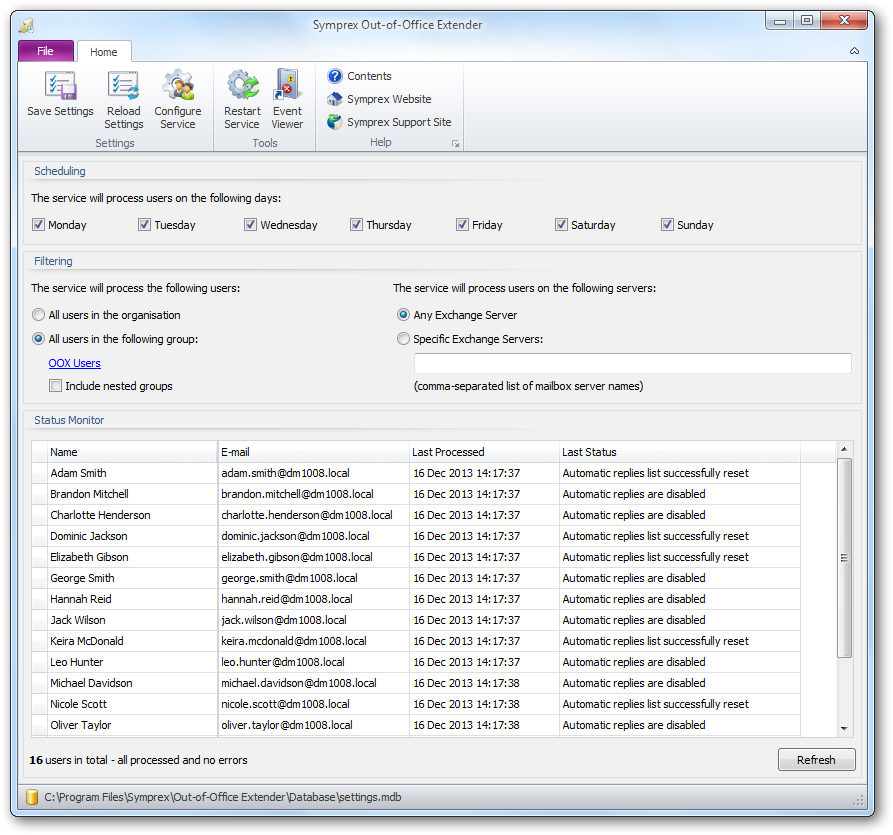Sort by the Name column header
Viewport: 893px width, 835px height.
click(x=132, y=452)
